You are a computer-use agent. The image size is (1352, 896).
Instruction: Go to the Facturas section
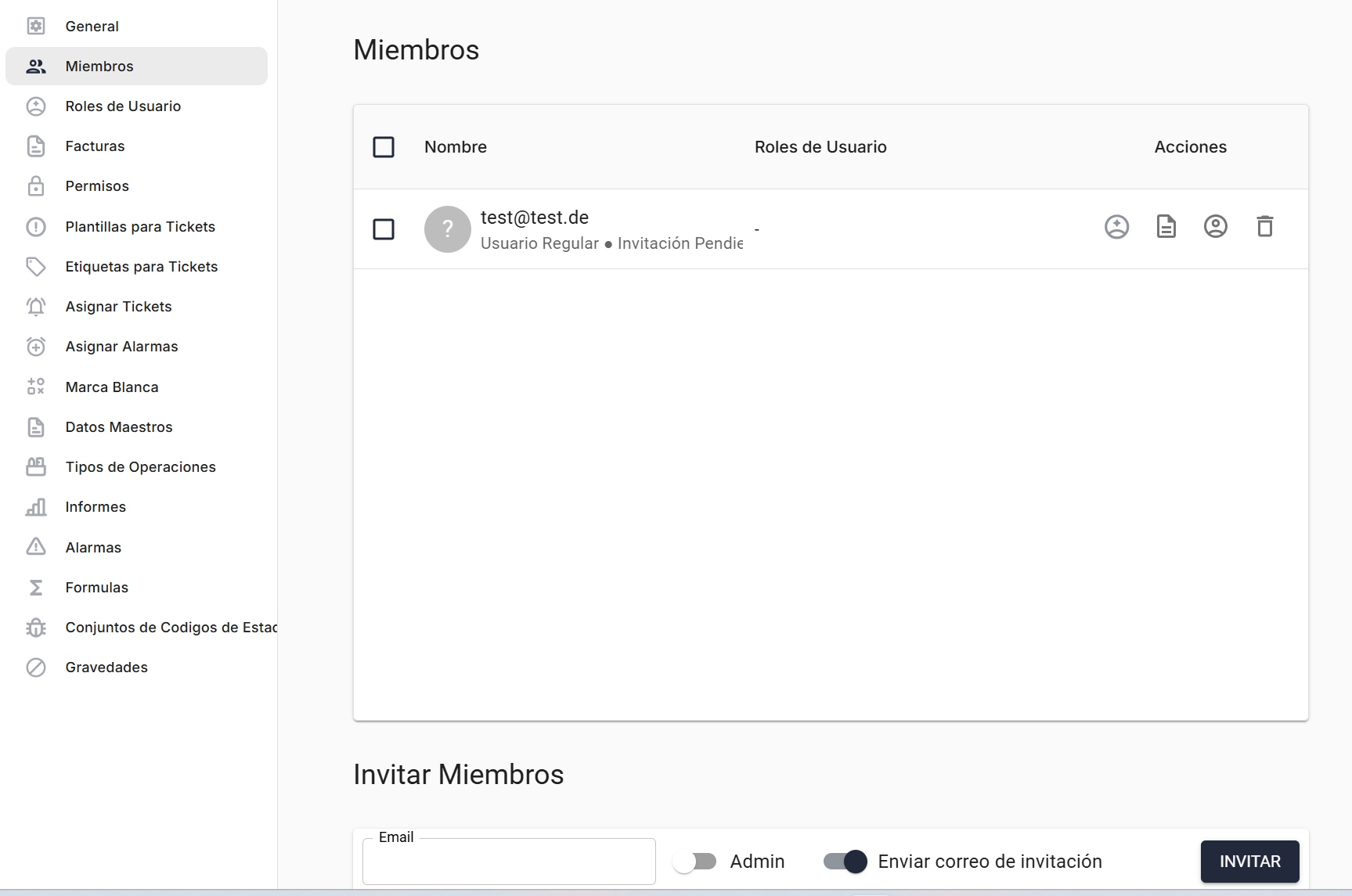click(95, 146)
